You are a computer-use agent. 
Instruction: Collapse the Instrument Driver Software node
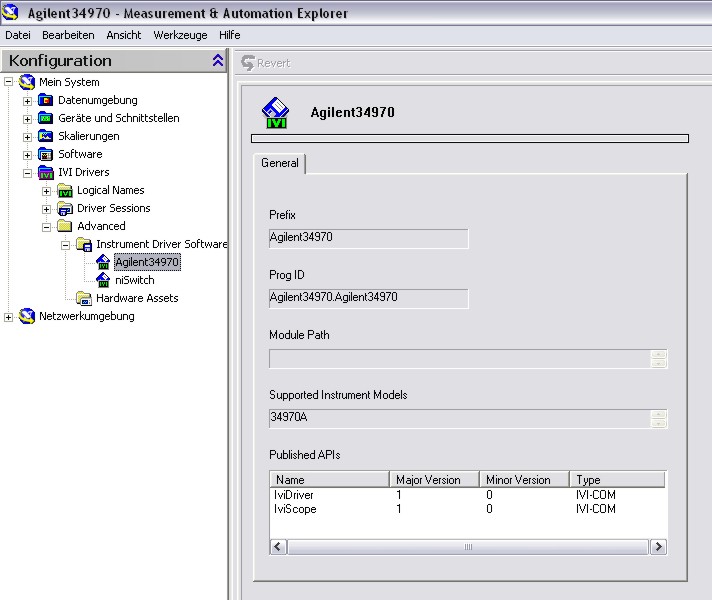tap(66, 245)
